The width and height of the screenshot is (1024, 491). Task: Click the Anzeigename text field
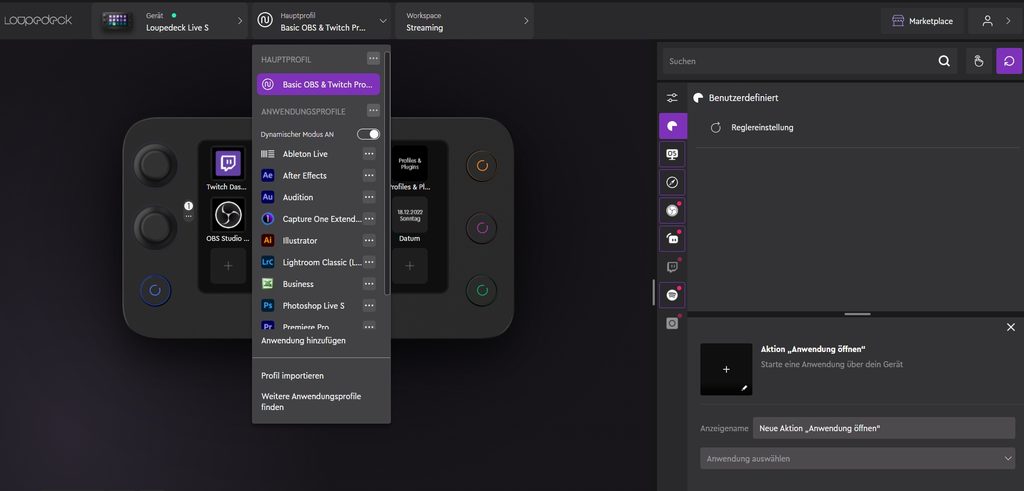tap(884, 428)
